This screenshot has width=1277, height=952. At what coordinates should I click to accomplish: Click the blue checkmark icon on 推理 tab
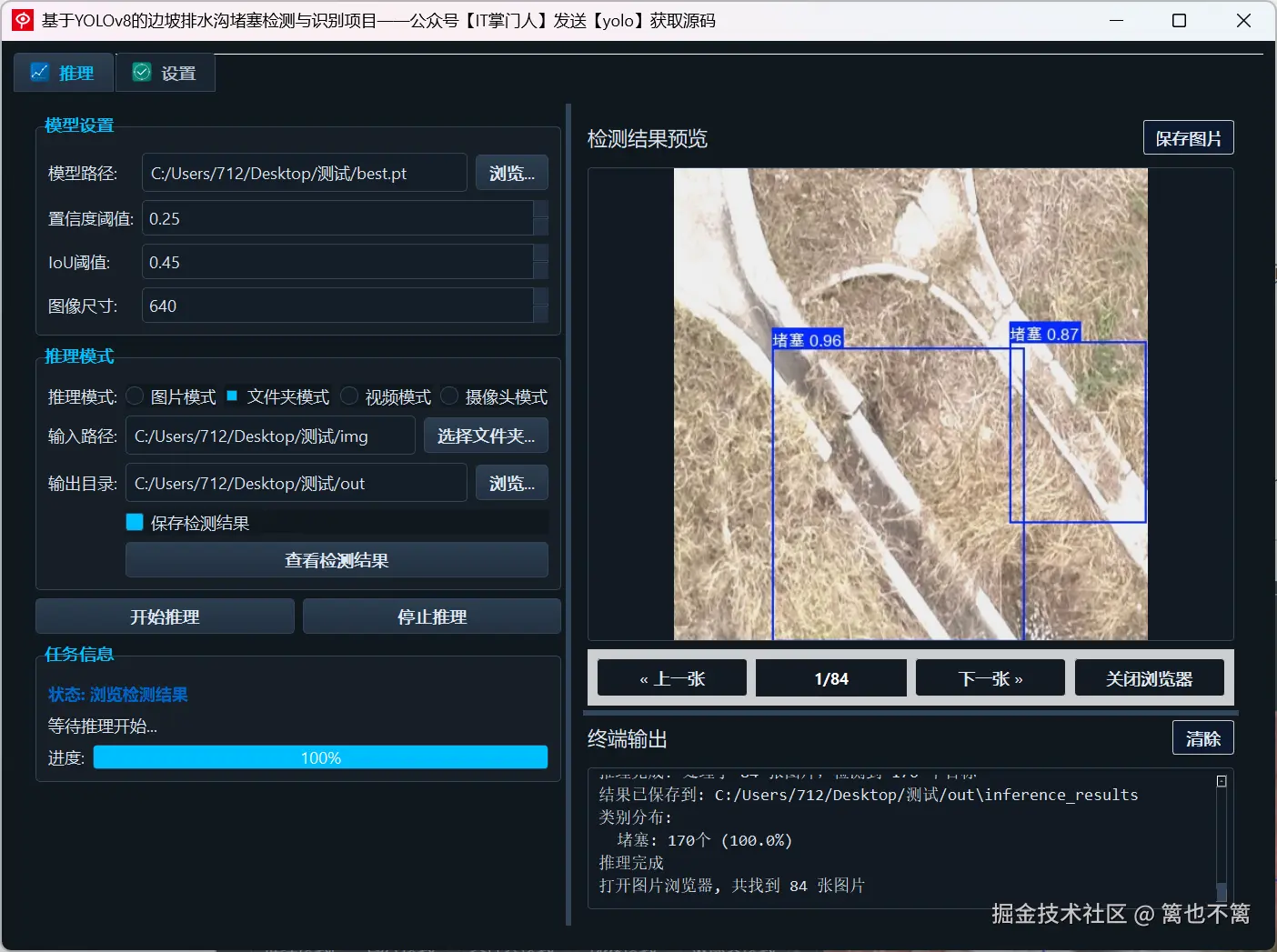pyautogui.click(x=39, y=71)
